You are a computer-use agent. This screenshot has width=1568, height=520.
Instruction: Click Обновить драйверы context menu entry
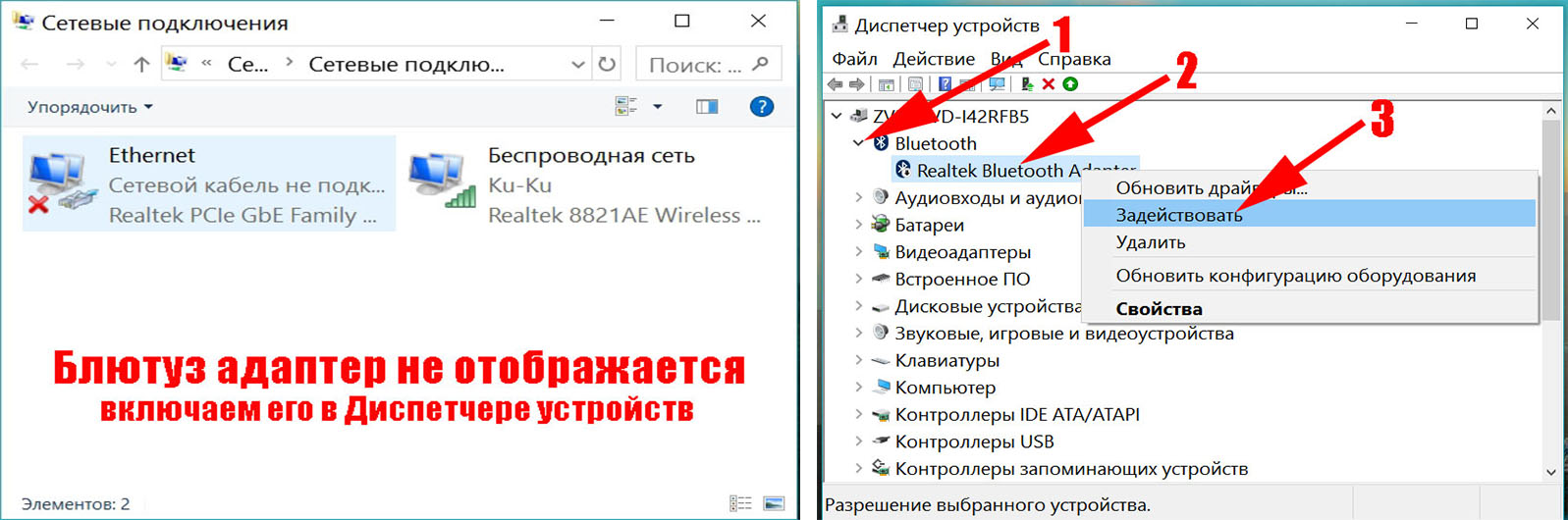(x=1310, y=187)
